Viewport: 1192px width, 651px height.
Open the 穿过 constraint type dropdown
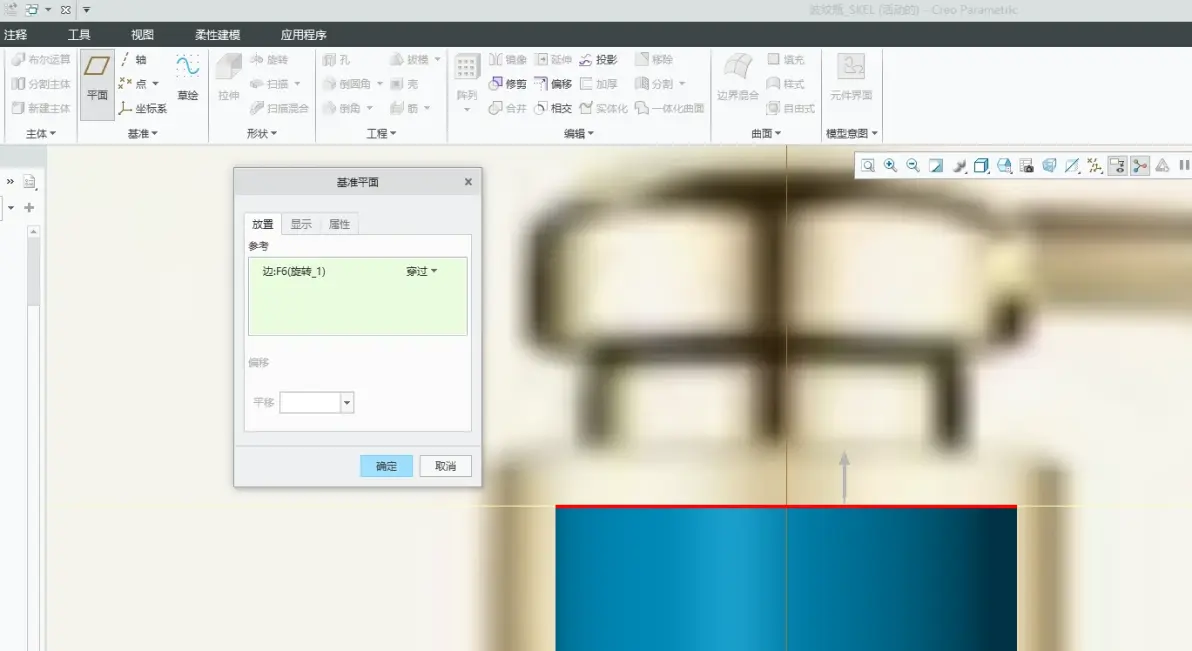[x=422, y=272]
